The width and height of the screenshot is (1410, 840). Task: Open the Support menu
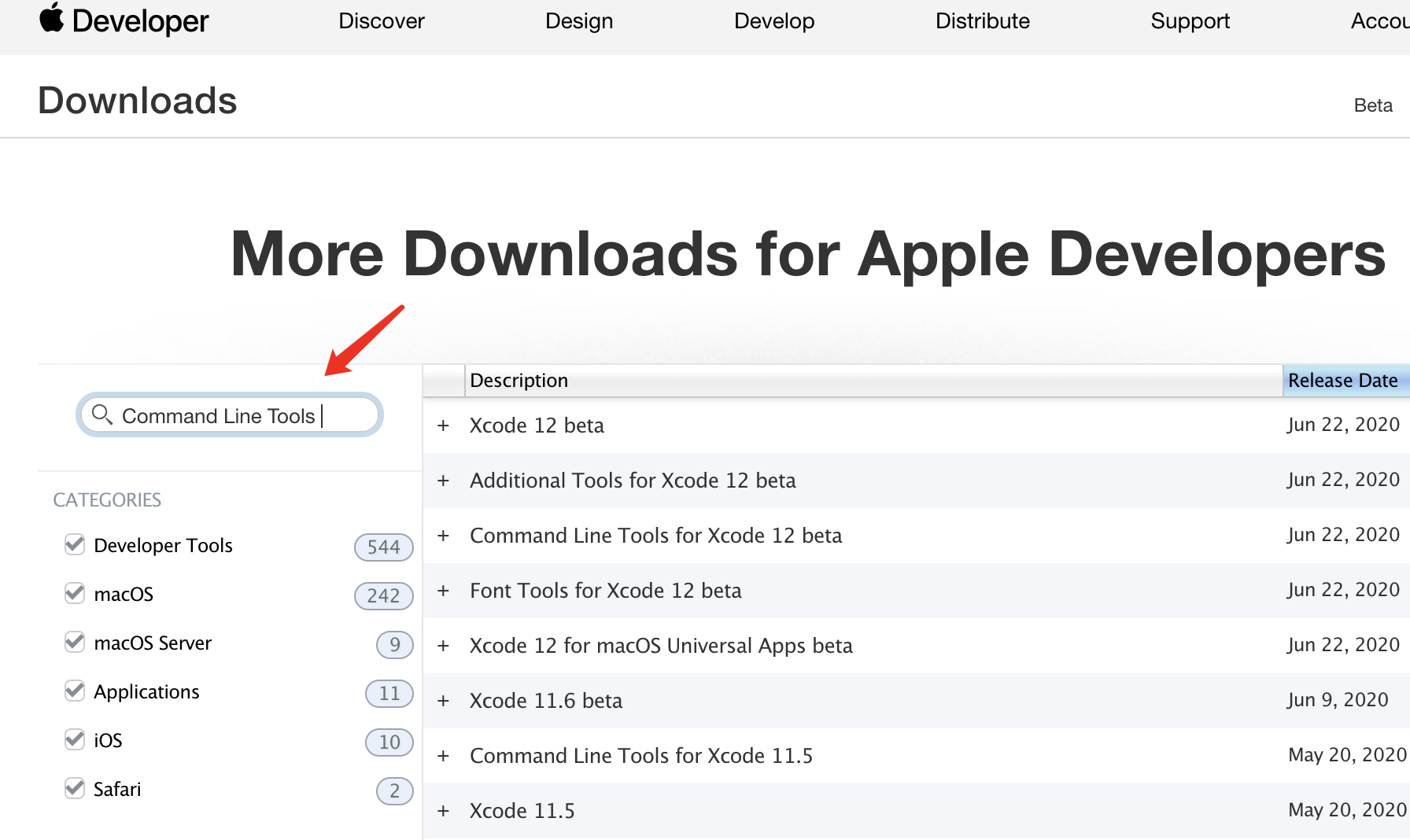click(1190, 21)
